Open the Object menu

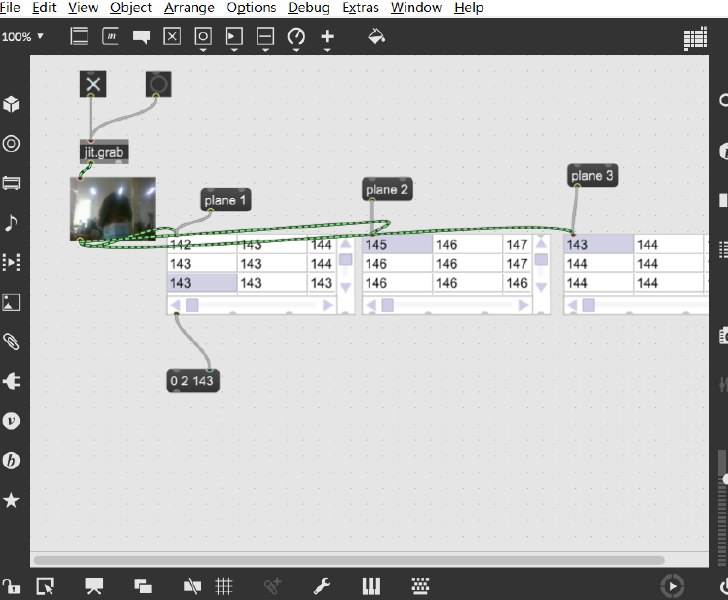tap(130, 7)
